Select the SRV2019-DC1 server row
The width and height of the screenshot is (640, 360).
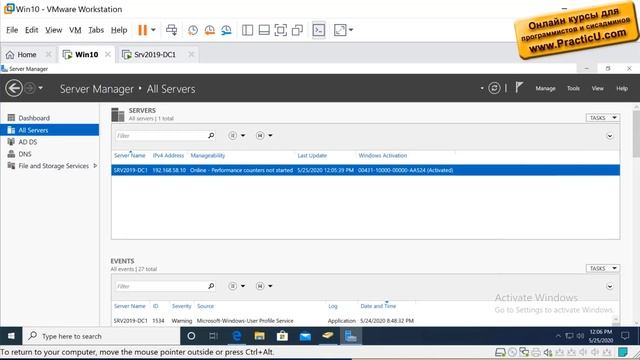click(x=365, y=170)
